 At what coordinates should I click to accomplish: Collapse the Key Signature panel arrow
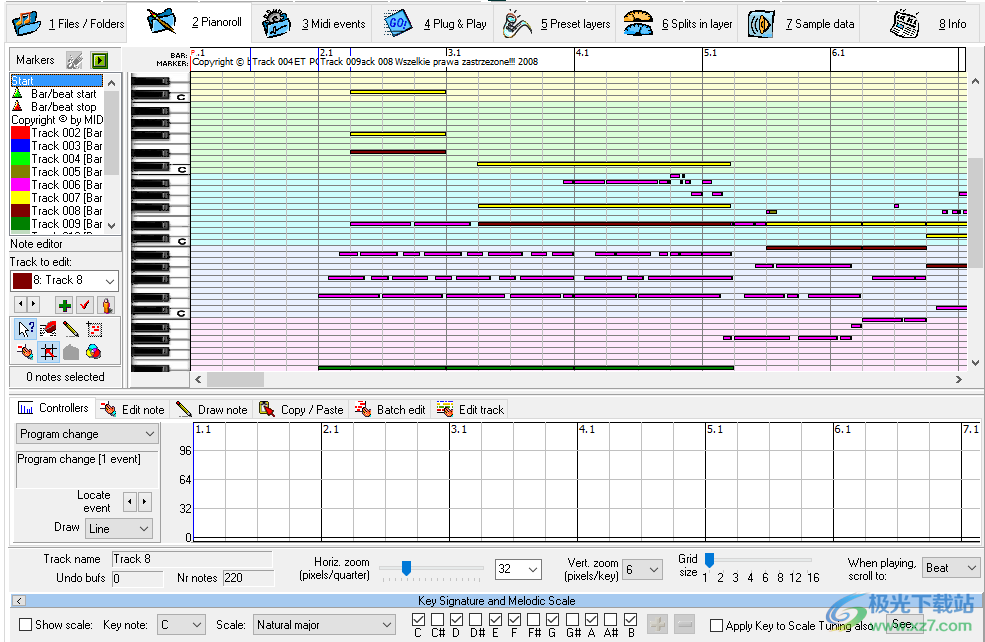tap(19, 601)
